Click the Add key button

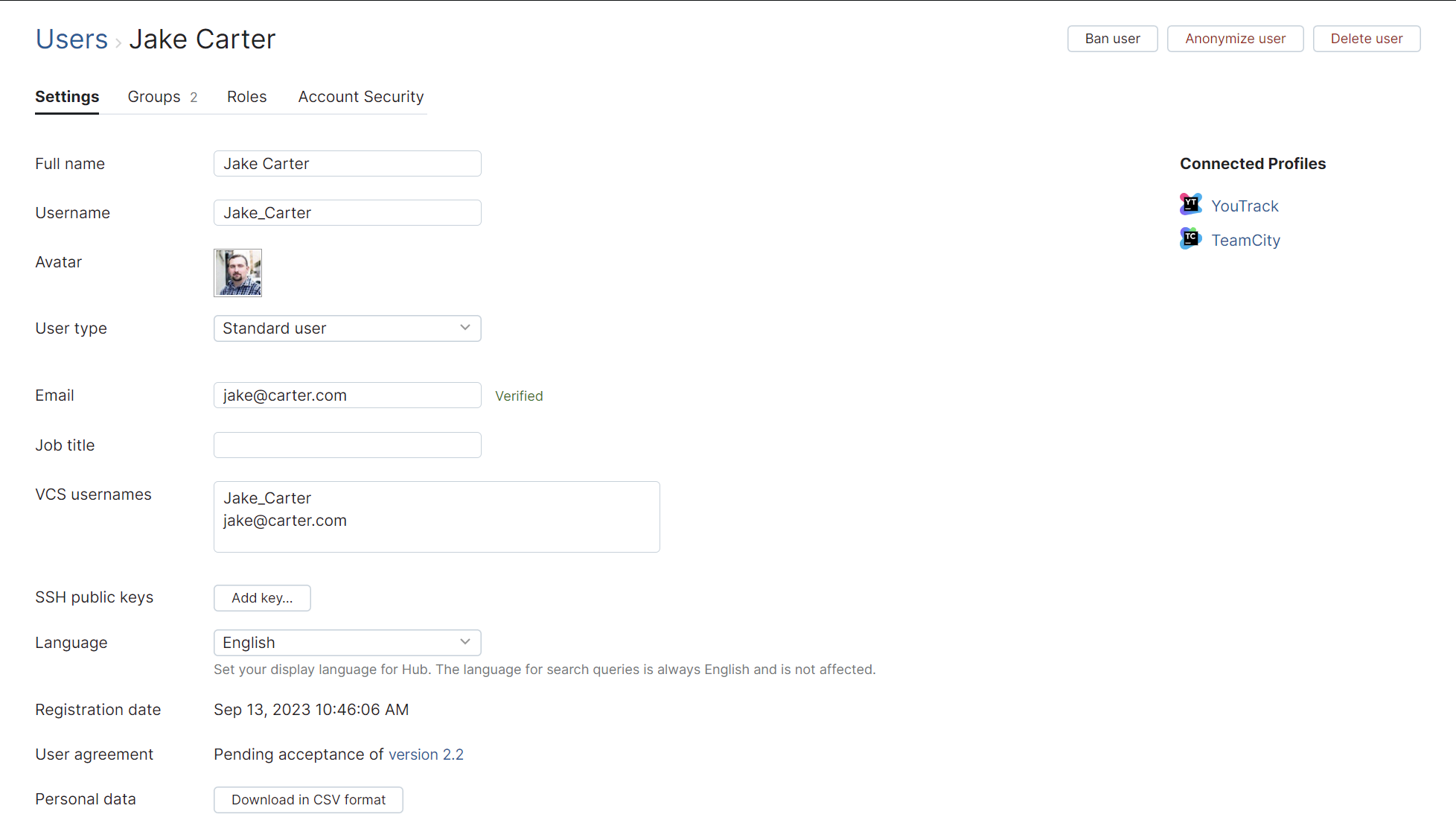coord(262,598)
